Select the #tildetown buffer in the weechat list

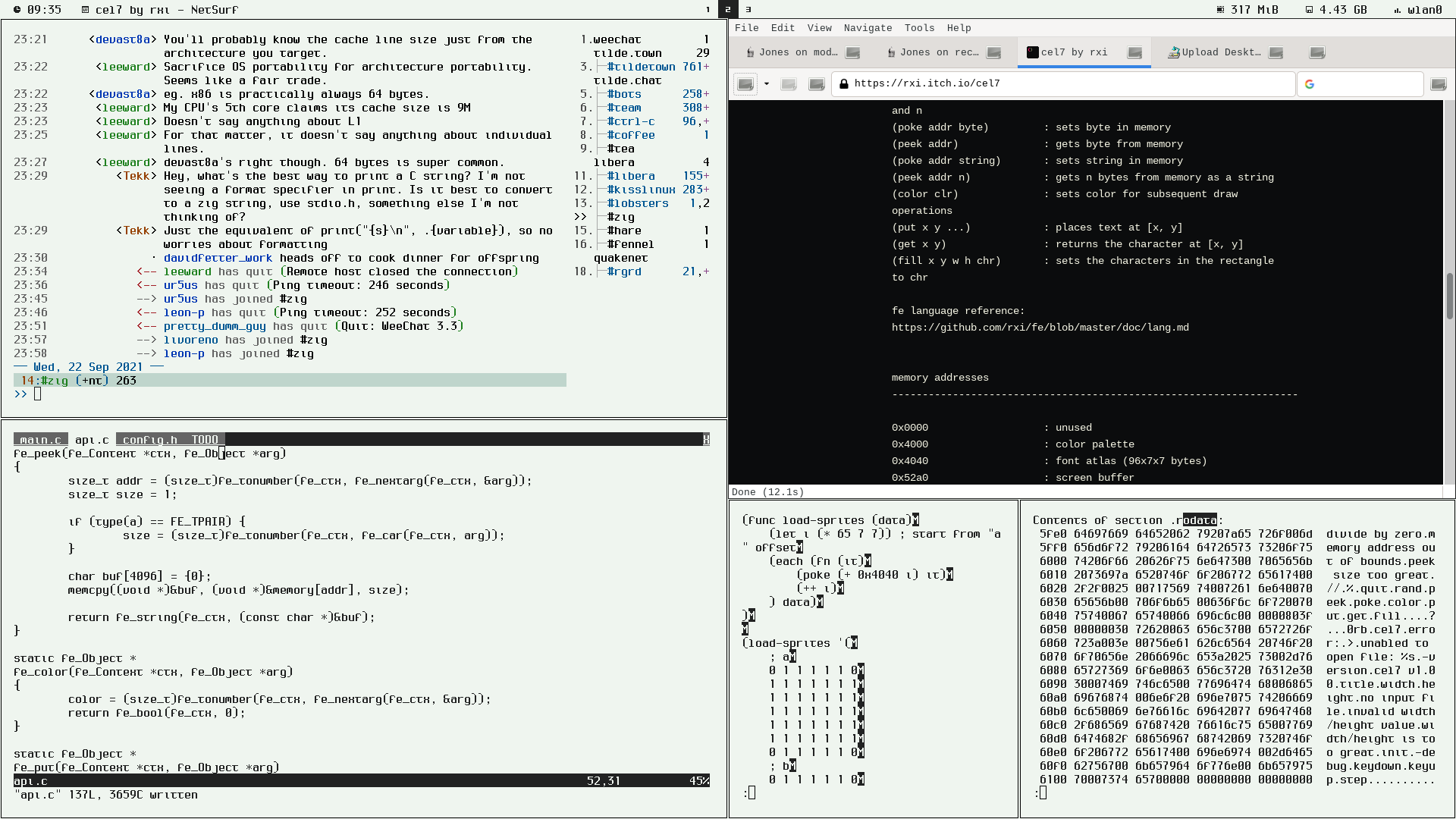(641, 67)
